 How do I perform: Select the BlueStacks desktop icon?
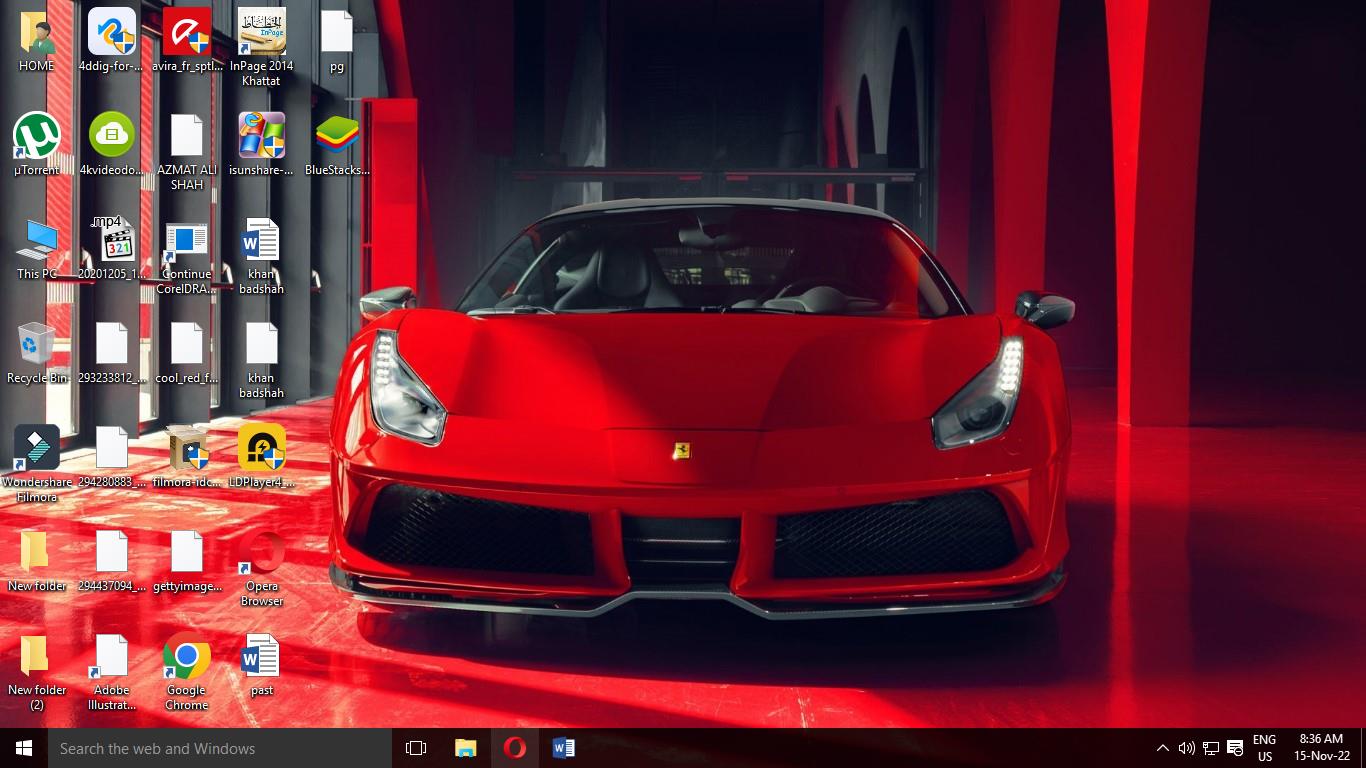337,136
